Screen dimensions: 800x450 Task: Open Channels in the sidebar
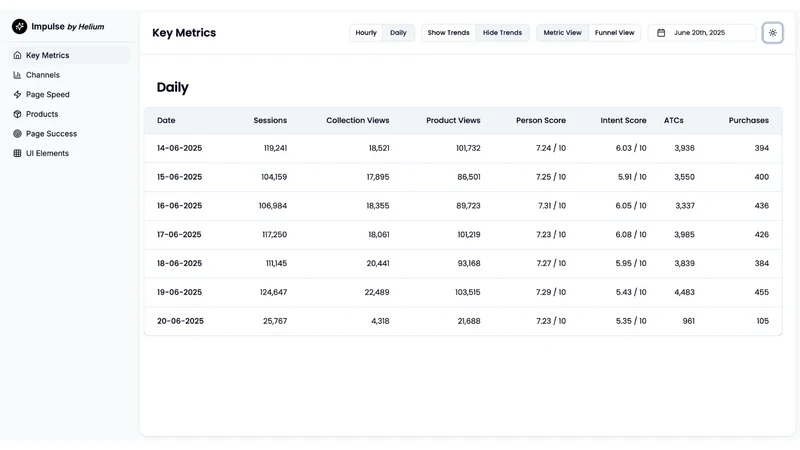click(x=70, y=75)
